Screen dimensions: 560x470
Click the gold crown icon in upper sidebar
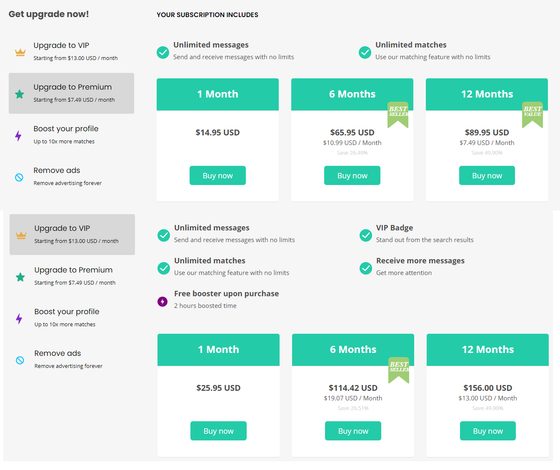pos(20,52)
